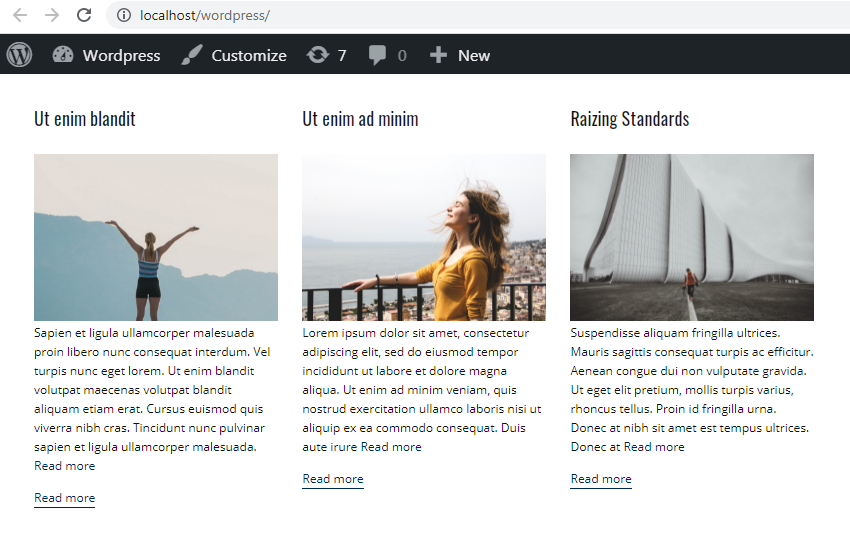Go back with browser back arrow
This screenshot has height=535, width=850.
pyautogui.click(x=20, y=15)
